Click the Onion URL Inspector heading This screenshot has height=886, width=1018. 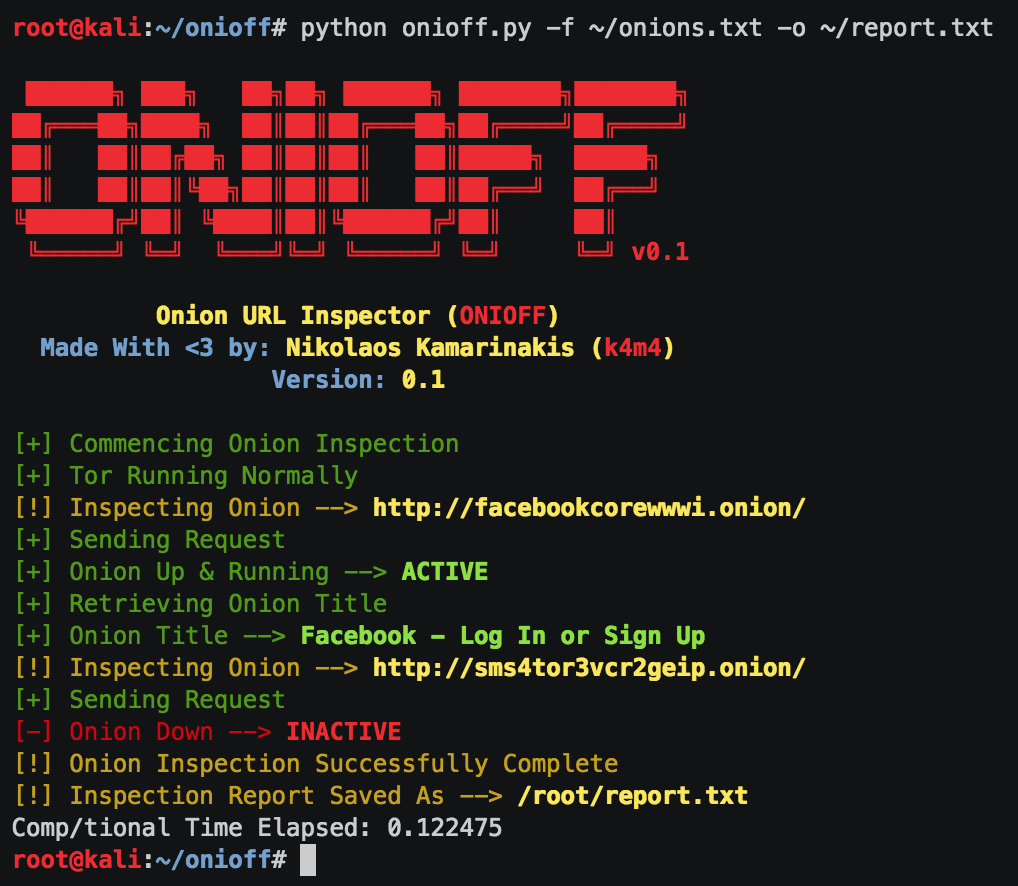point(293,316)
